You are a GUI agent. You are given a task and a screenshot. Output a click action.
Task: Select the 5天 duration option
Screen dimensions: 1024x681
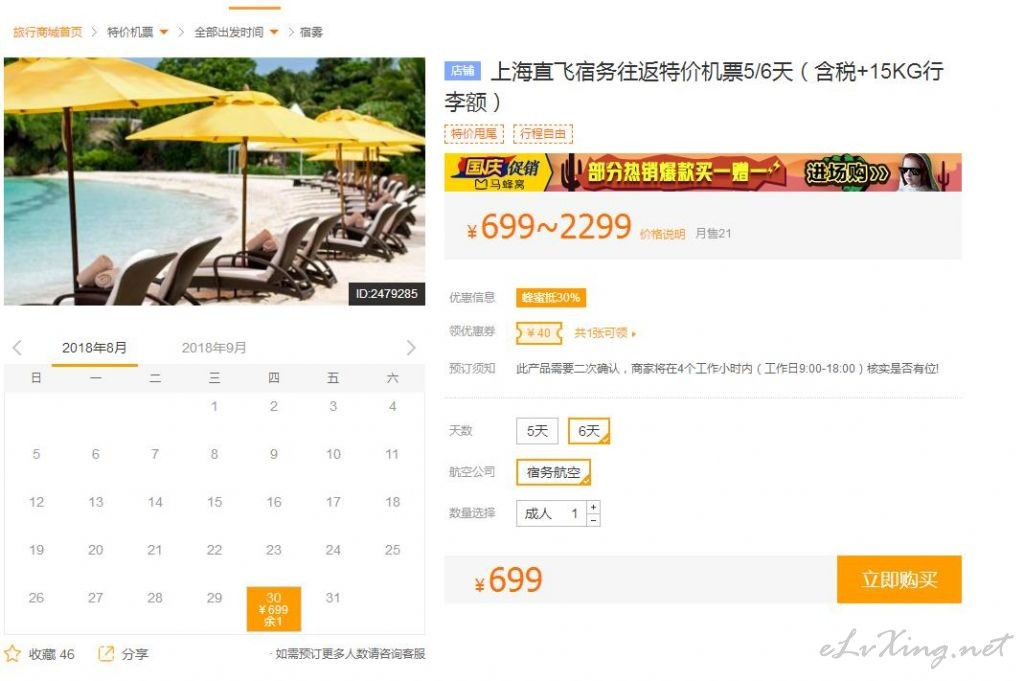[x=537, y=431]
